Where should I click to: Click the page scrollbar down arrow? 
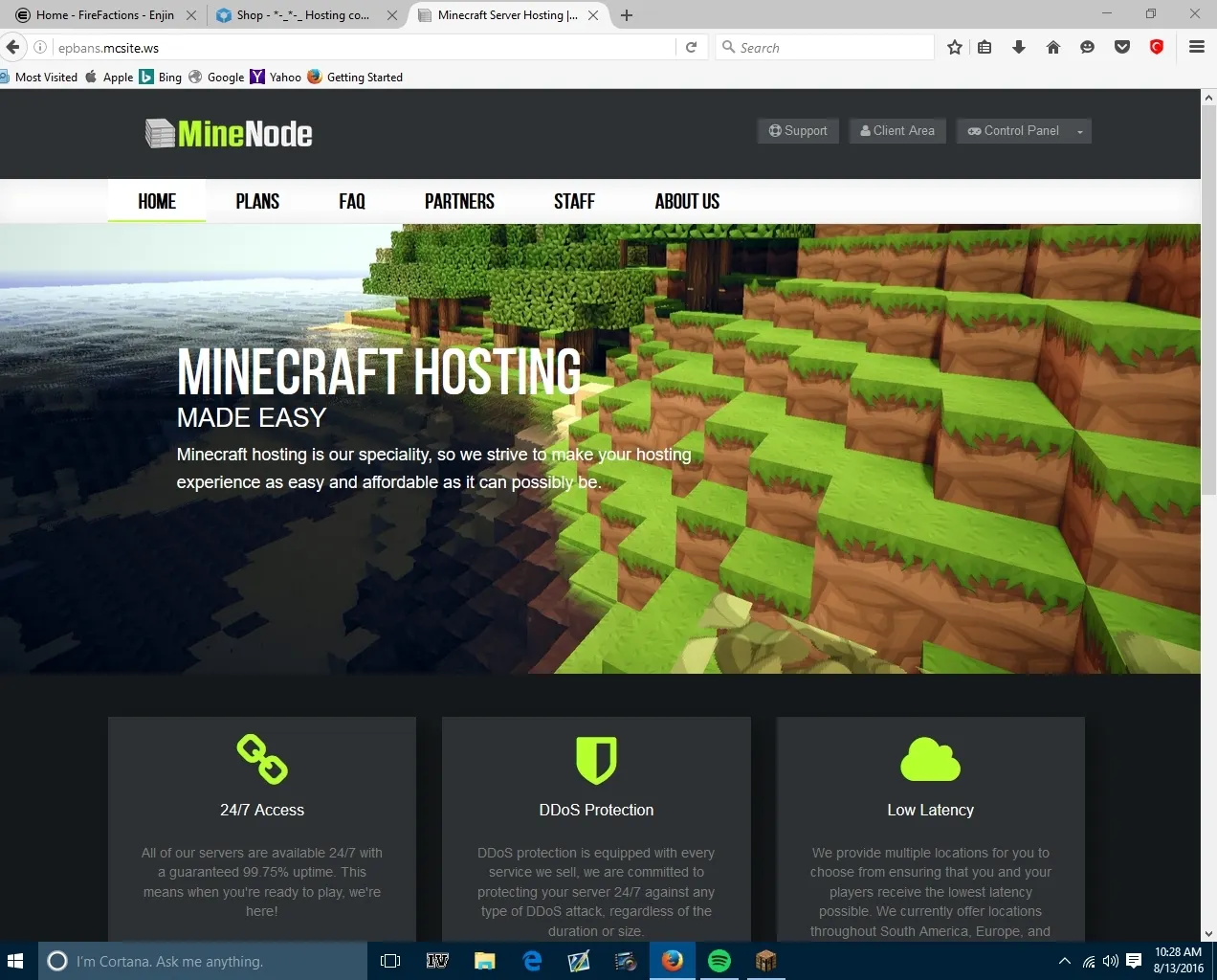1208,933
